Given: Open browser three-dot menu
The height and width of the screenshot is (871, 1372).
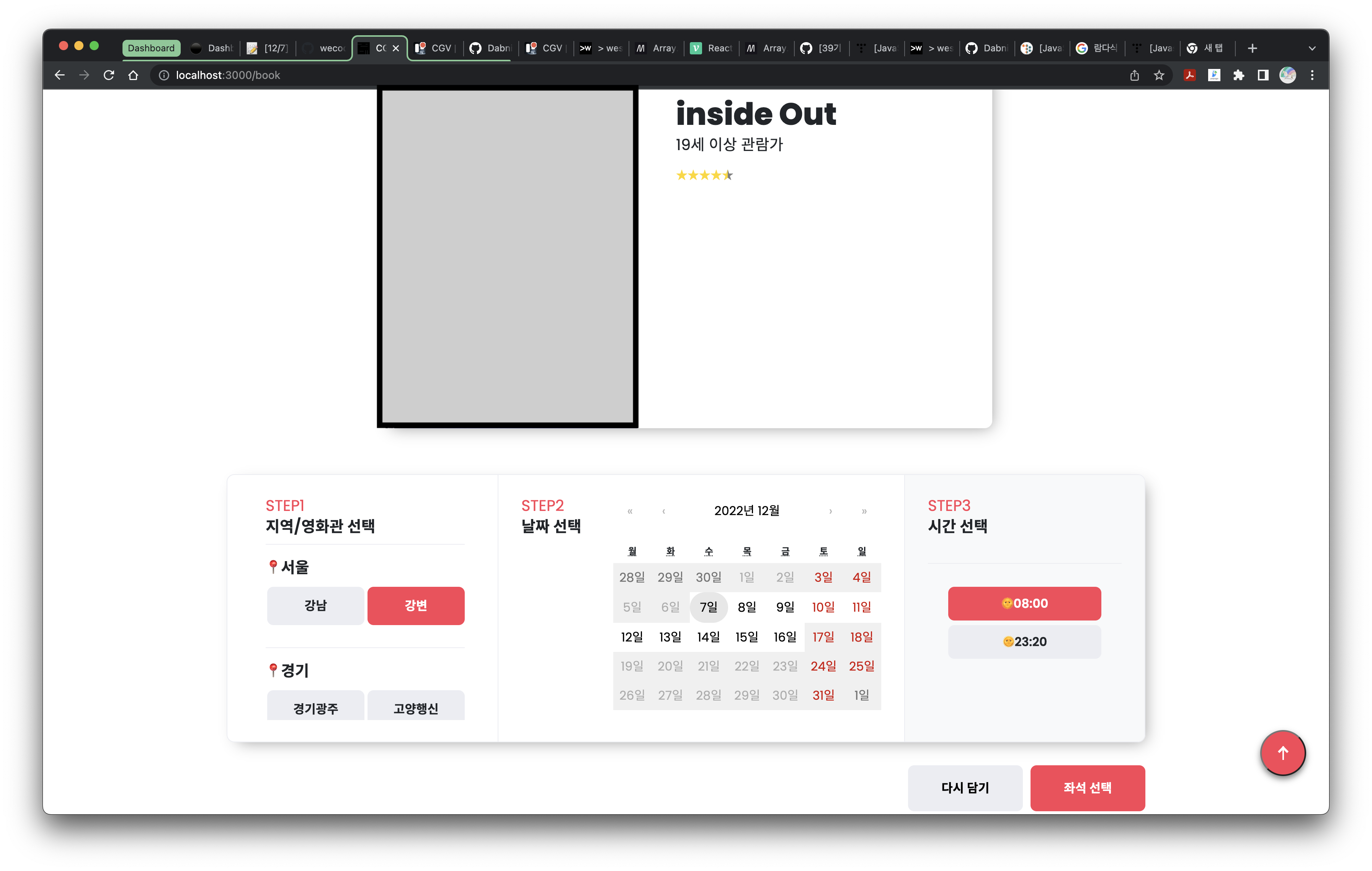Looking at the screenshot, I should click(x=1312, y=75).
